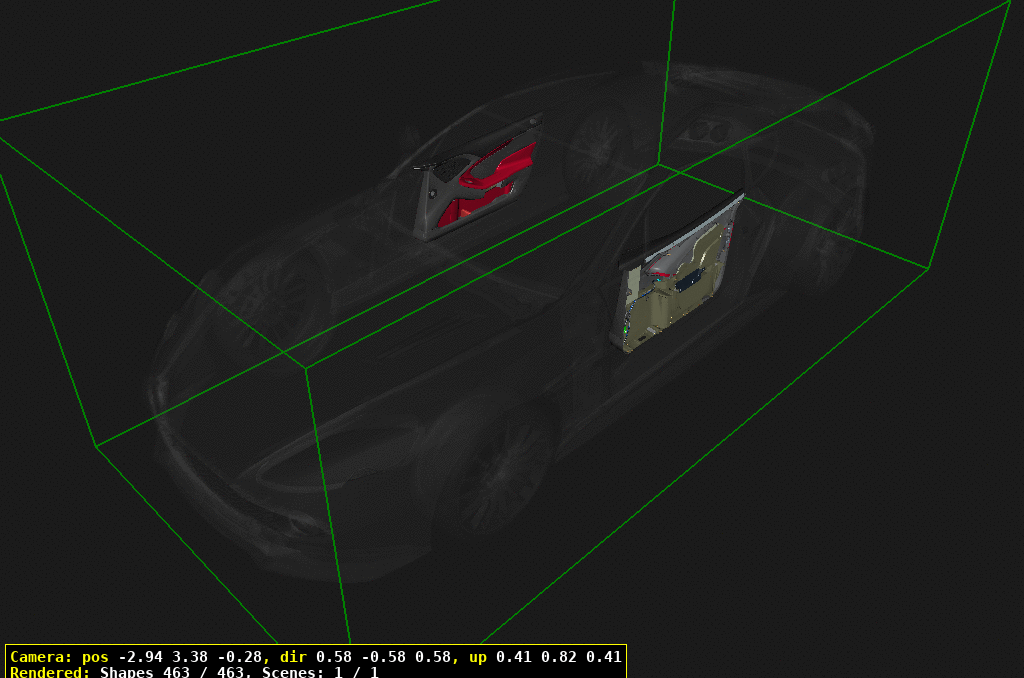
Task: Click the far left green bounding box corner
Action: point(96,445)
